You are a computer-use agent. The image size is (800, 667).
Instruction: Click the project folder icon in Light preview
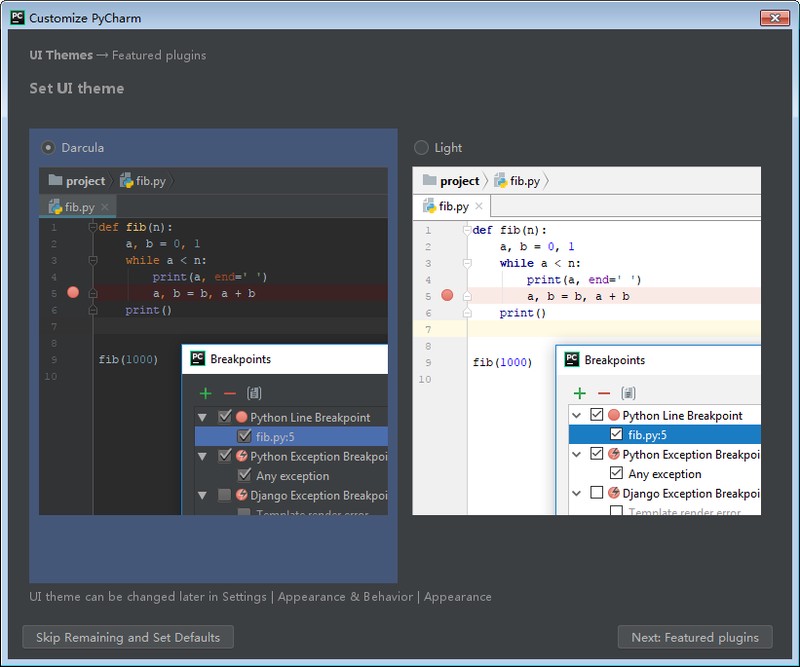click(x=430, y=180)
